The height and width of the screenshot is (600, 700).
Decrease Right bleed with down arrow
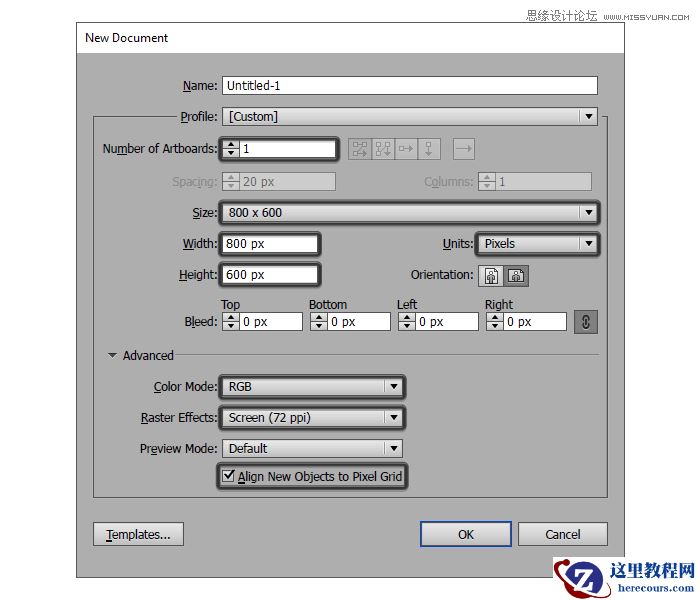[495, 326]
